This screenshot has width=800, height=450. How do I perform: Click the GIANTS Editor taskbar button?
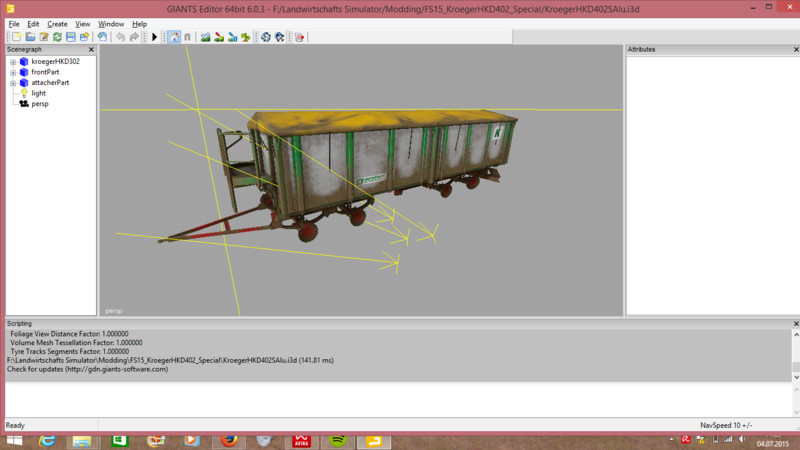[374, 441]
